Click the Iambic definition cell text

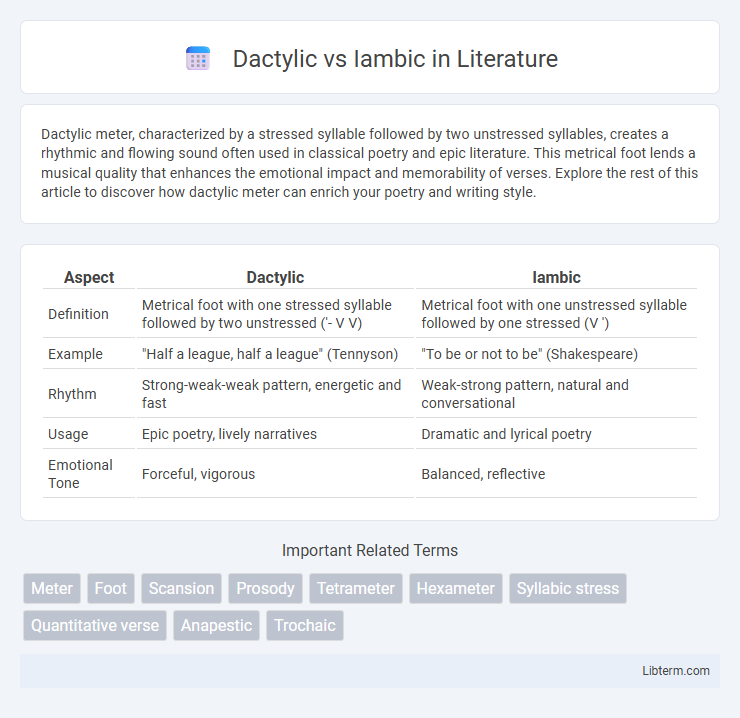tap(554, 314)
